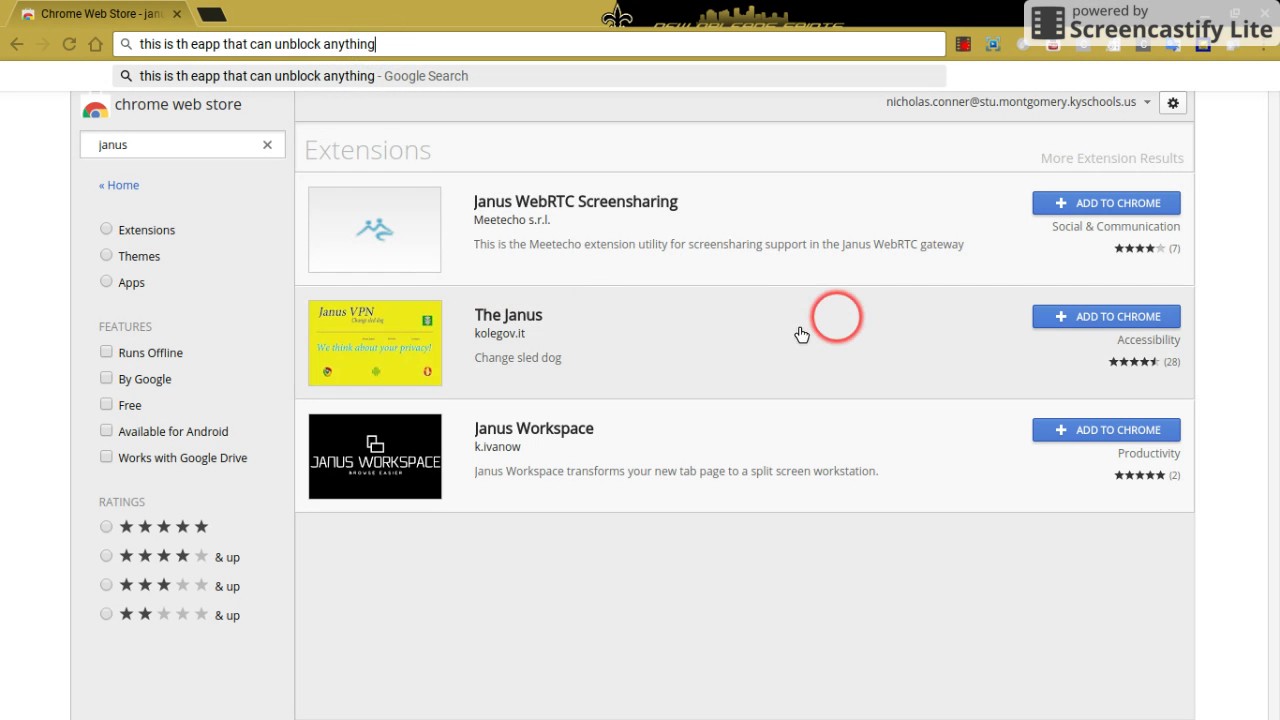The width and height of the screenshot is (1280, 720).
Task: Filter by four stars & up
Action: [x=106, y=555]
